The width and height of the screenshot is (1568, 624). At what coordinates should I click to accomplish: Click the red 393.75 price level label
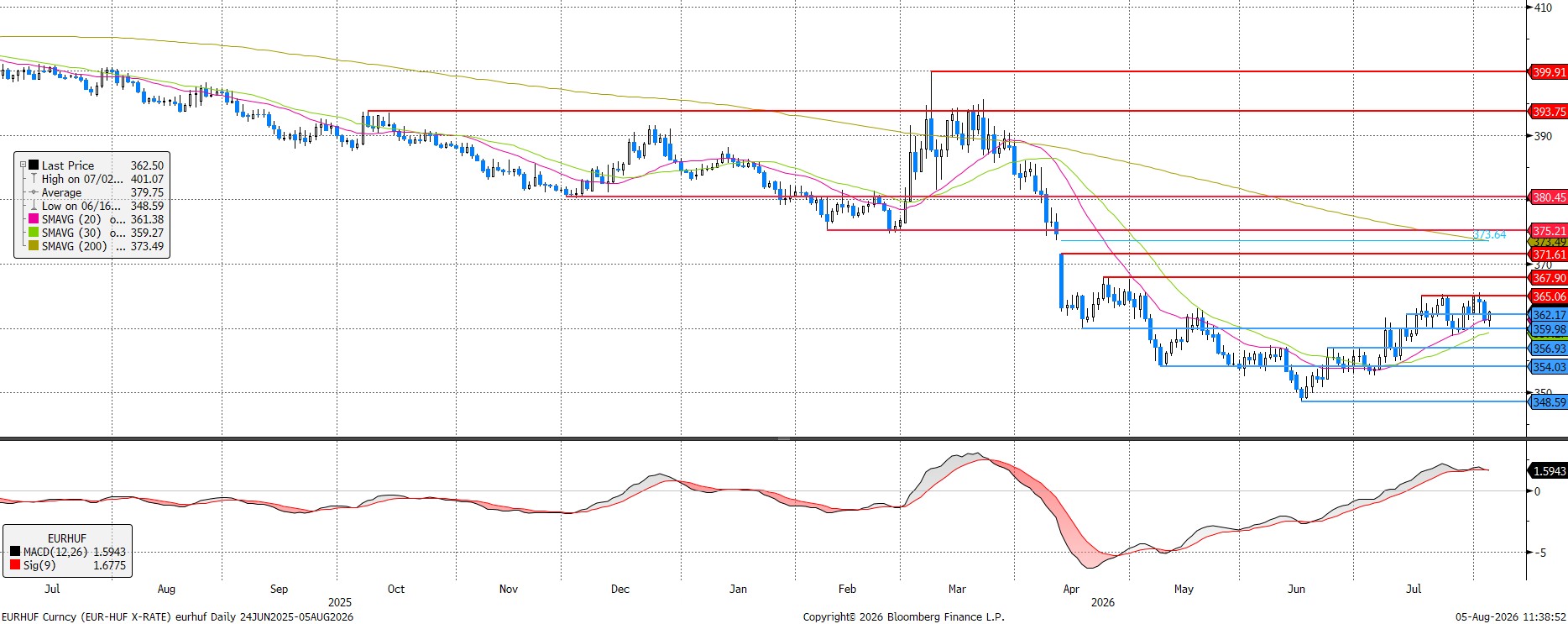click(1549, 111)
